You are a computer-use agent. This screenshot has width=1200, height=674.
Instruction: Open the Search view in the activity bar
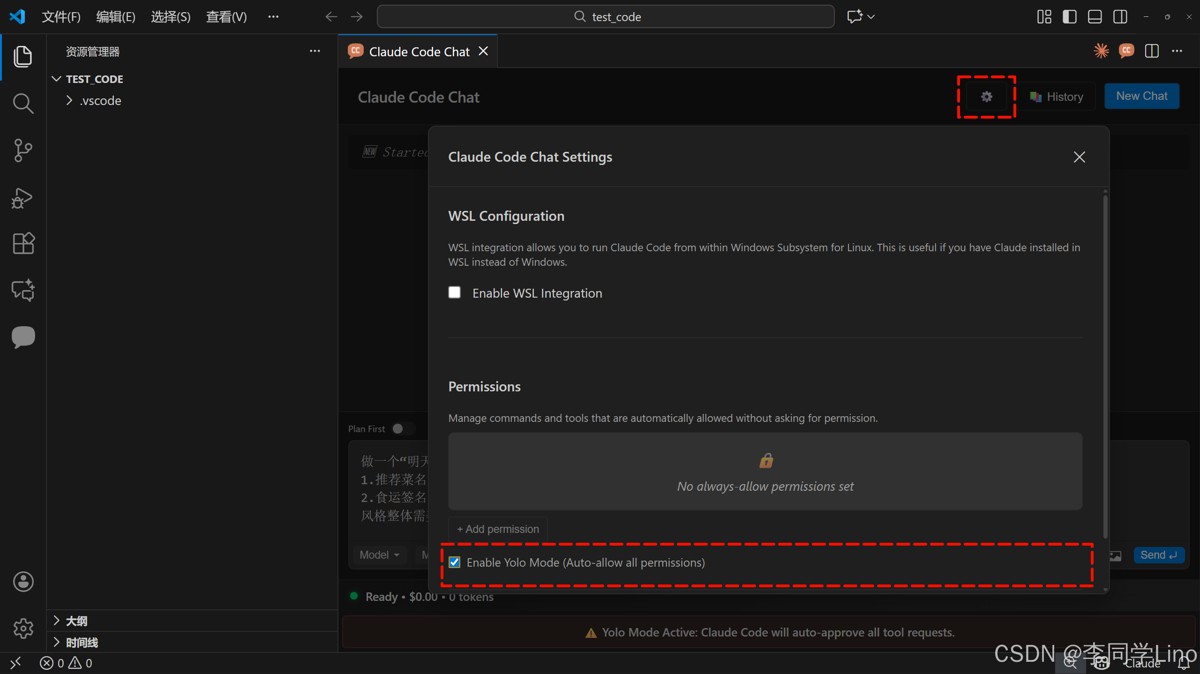pyautogui.click(x=23, y=103)
